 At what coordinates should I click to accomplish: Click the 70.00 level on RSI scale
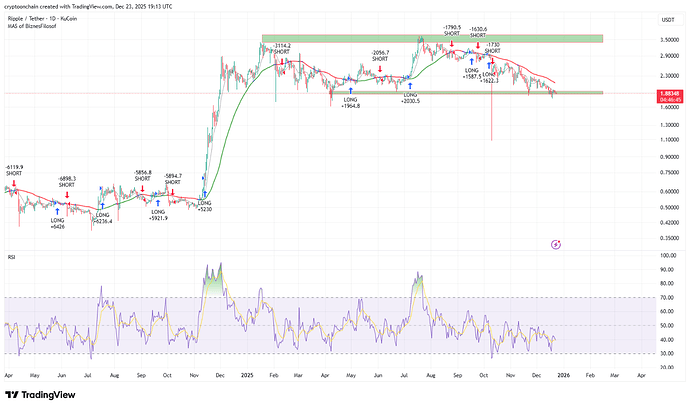[662, 298]
